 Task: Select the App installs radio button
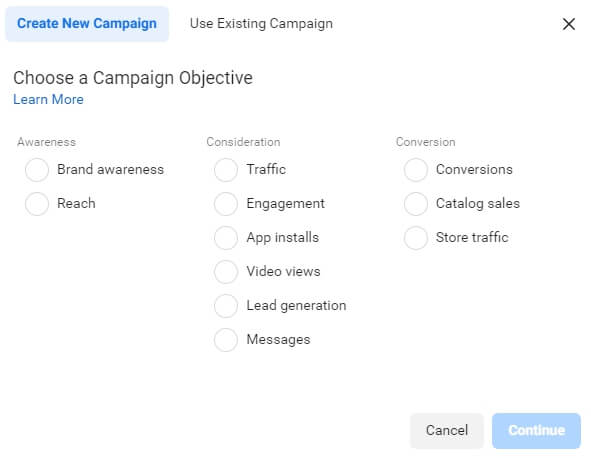pyautogui.click(x=226, y=238)
